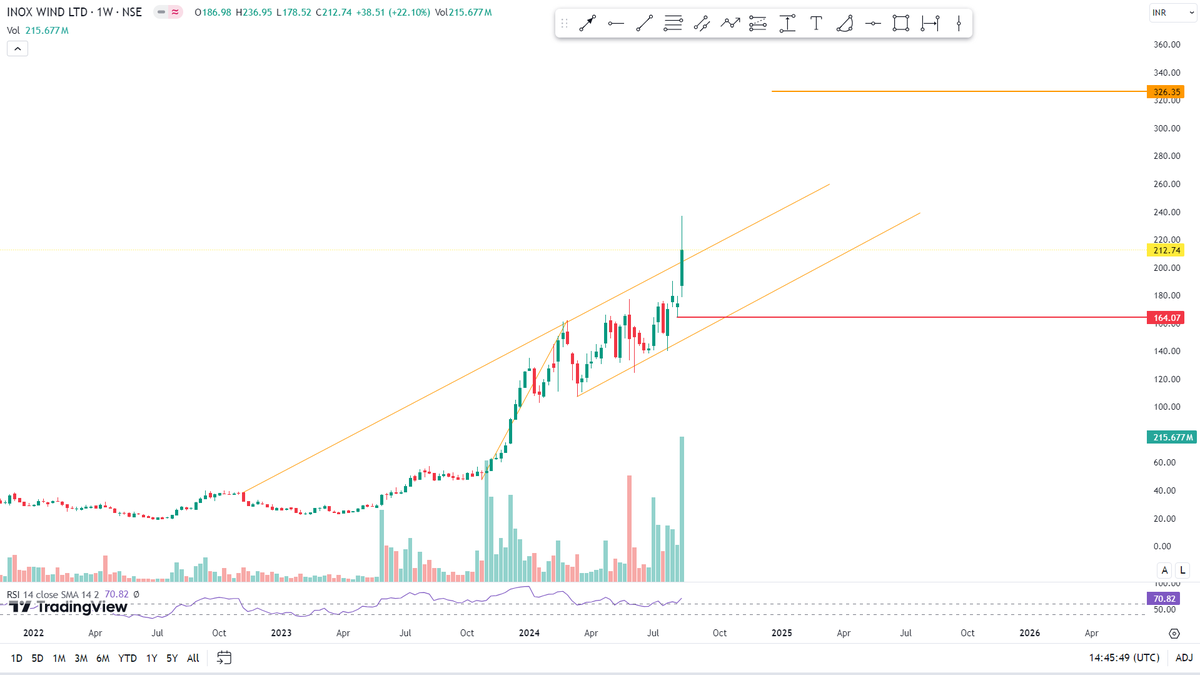Set range to YTD
The width and height of the screenshot is (1200, 675).
click(128, 658)
